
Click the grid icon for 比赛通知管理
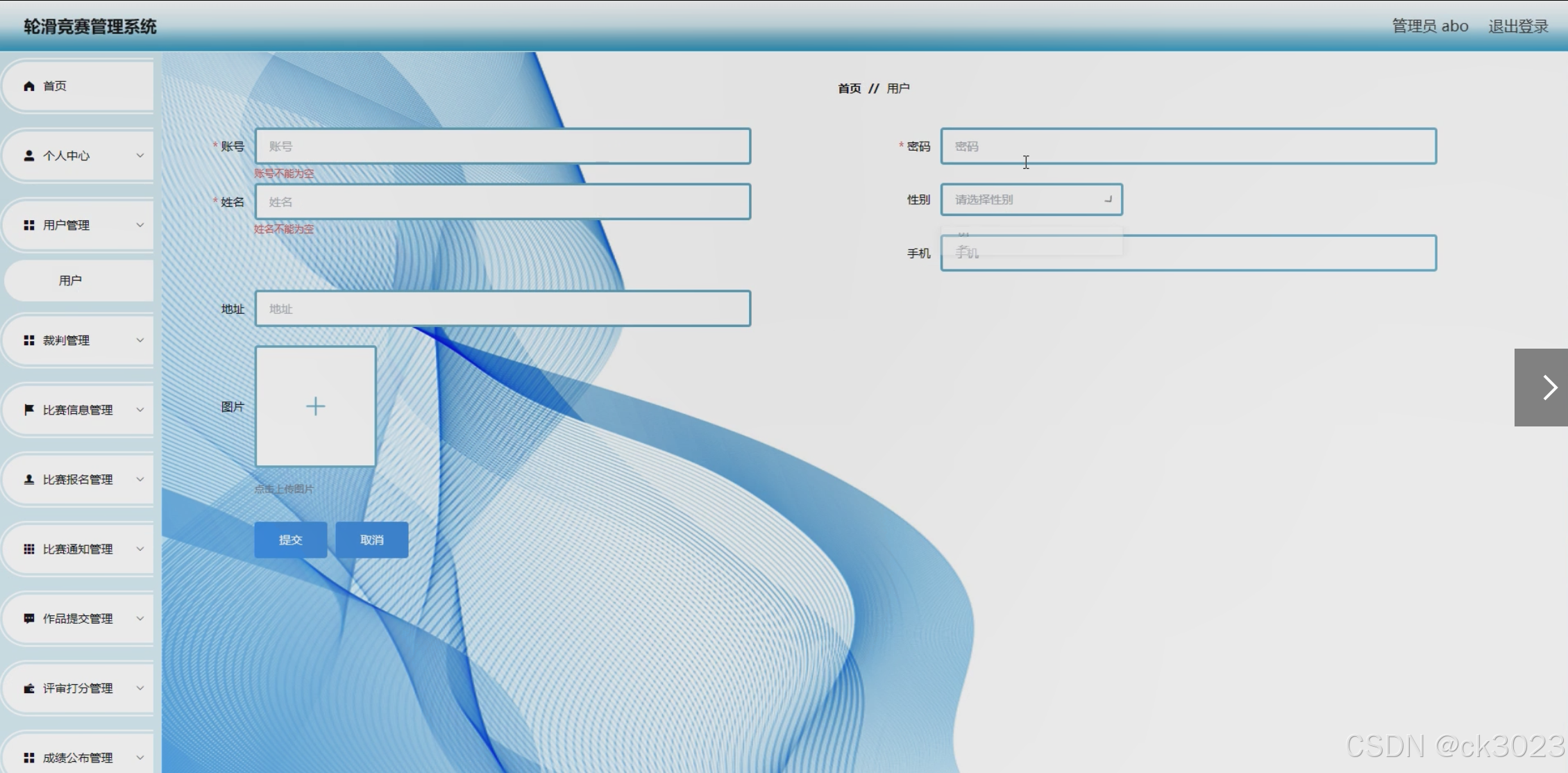pos(29,549)
